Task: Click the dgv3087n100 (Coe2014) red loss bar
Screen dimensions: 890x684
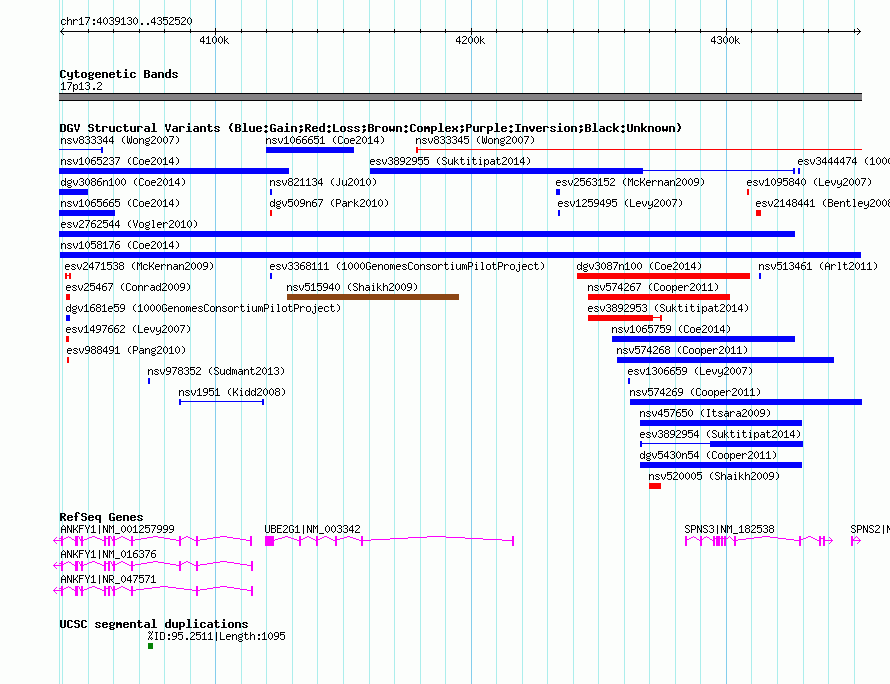Action: click(663, 276)
